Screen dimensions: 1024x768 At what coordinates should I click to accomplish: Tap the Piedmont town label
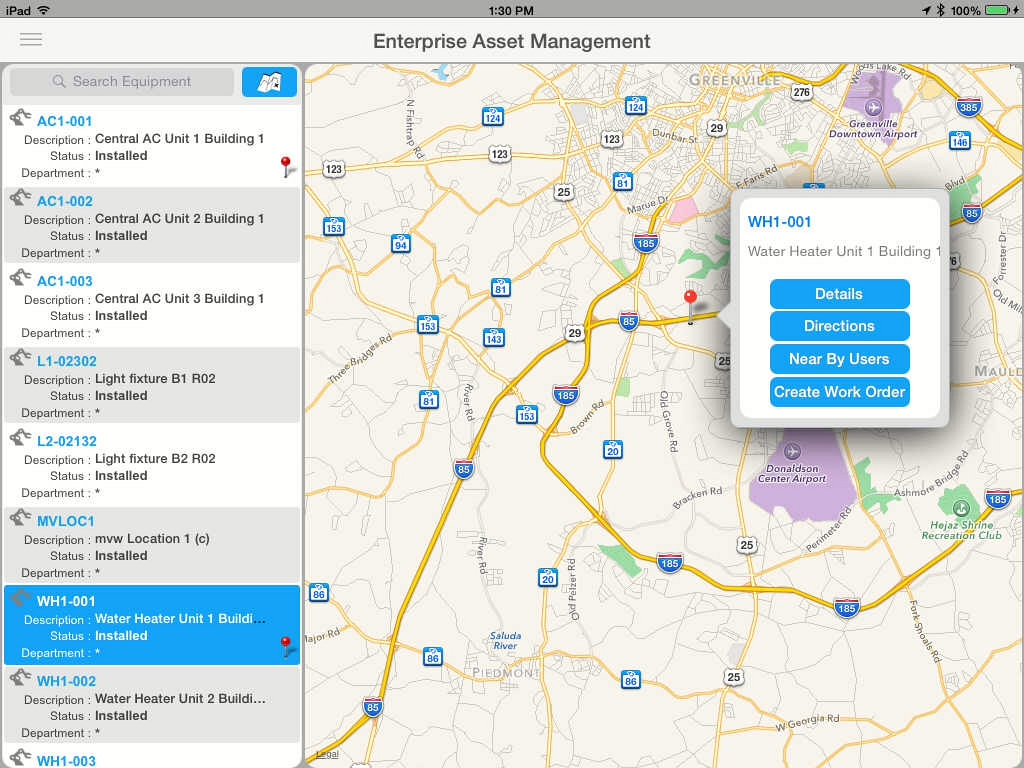505,673
